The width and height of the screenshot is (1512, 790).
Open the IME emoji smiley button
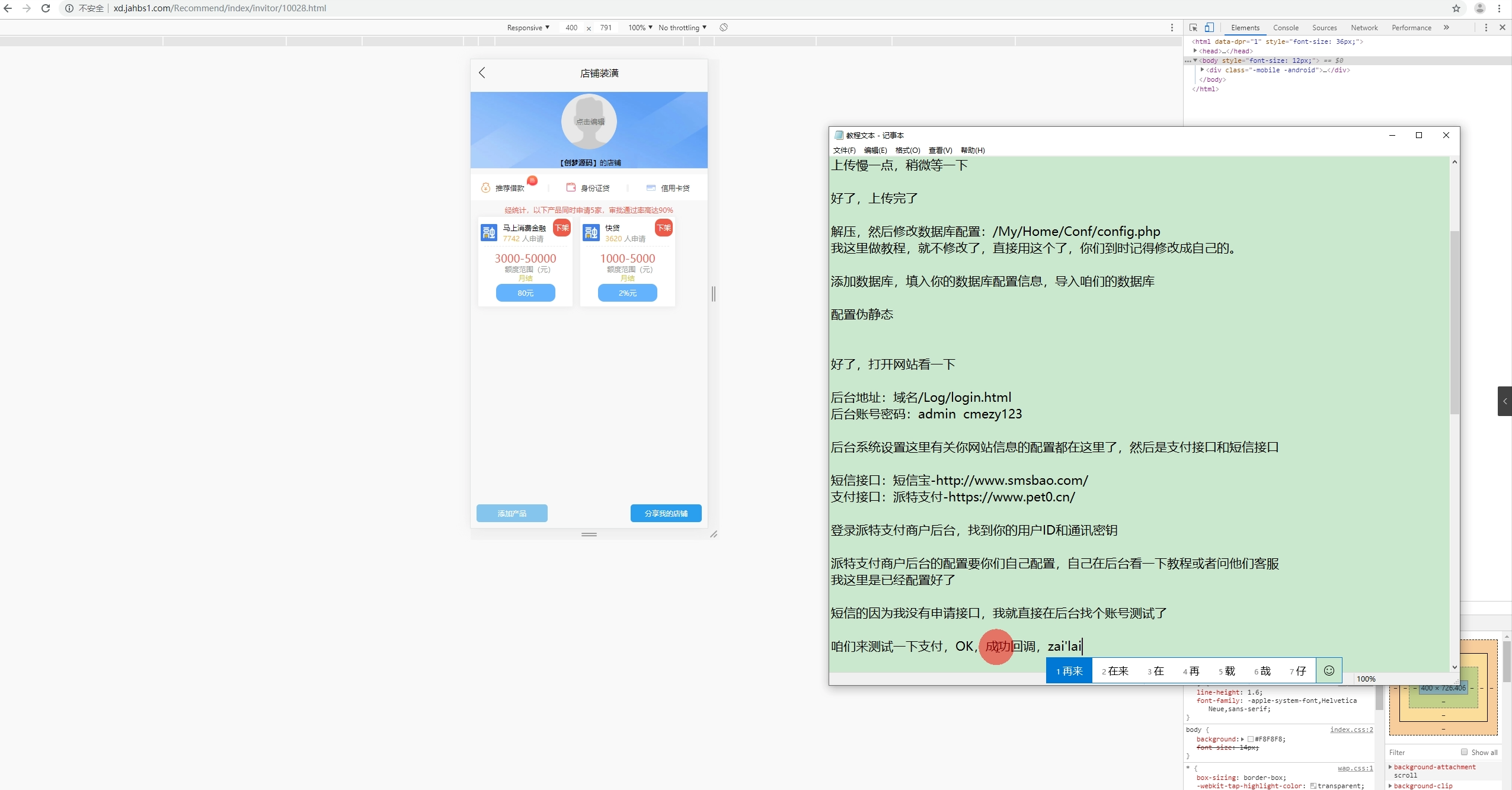pyautogui.click(x=1329, y=670)
